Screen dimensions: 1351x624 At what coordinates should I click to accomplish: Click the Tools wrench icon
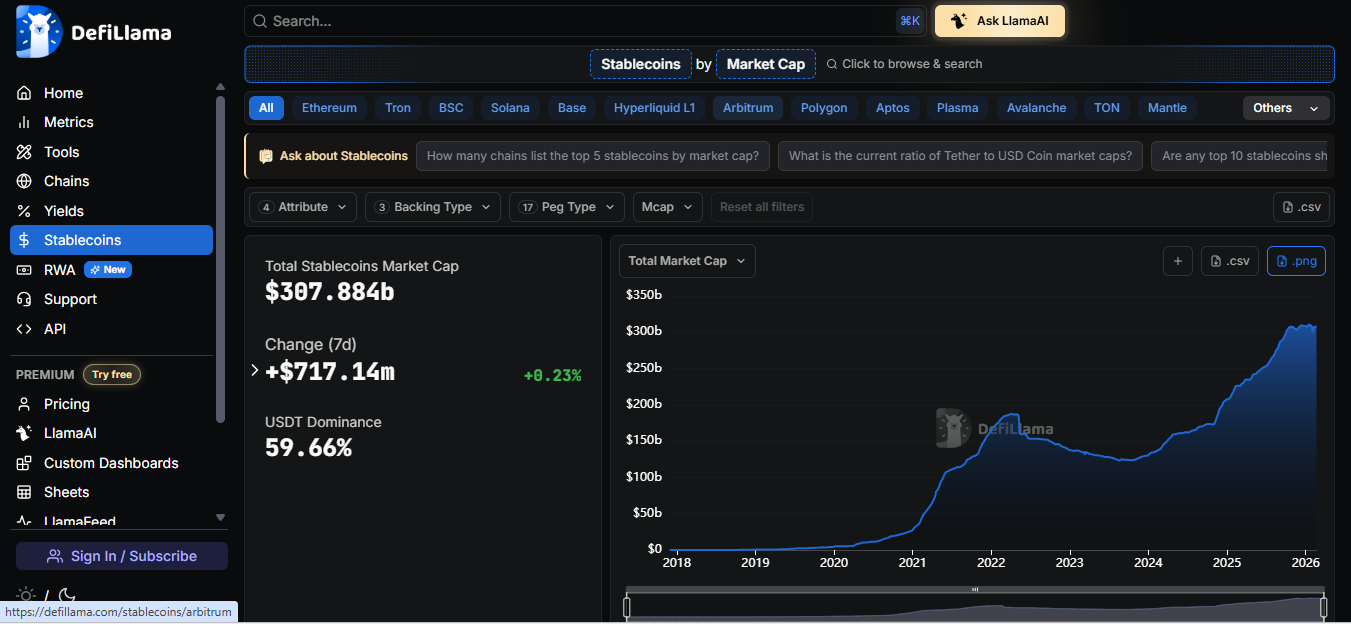click(x=25, y=152)
